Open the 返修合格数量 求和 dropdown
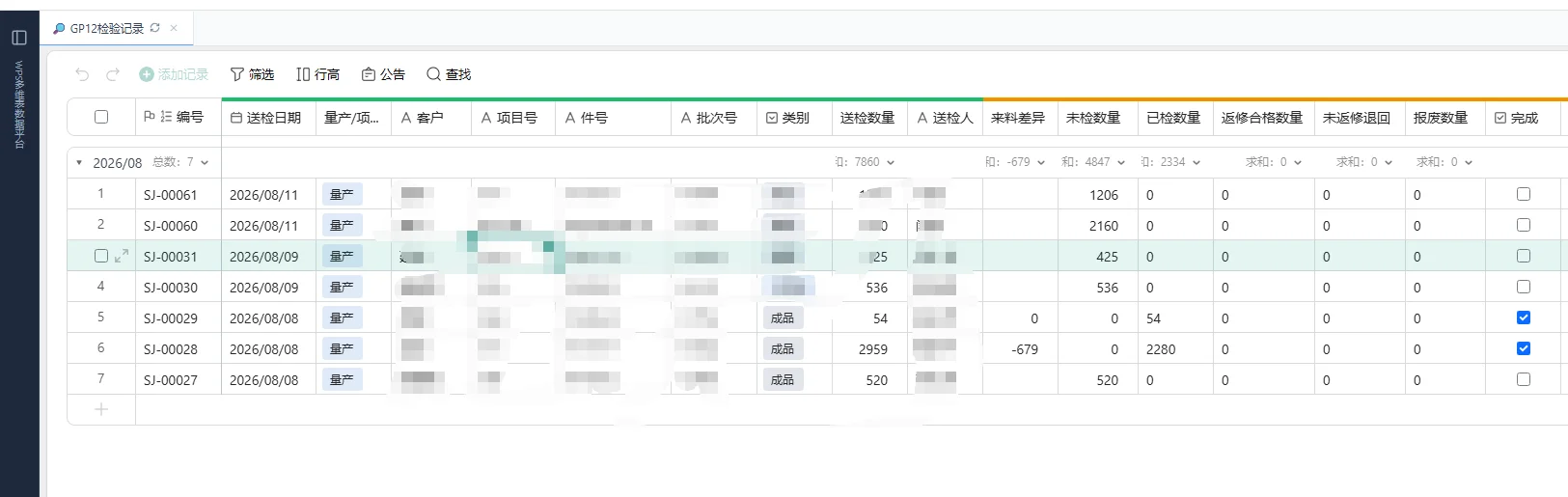 pyautogui.click(x=1274, y=162)
